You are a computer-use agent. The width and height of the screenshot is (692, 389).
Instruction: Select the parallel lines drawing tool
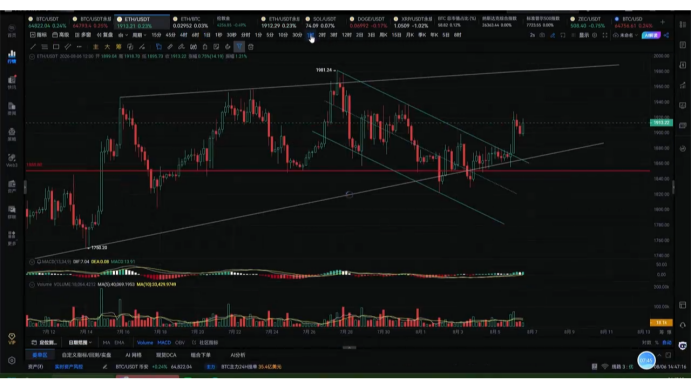pos(45,47)
